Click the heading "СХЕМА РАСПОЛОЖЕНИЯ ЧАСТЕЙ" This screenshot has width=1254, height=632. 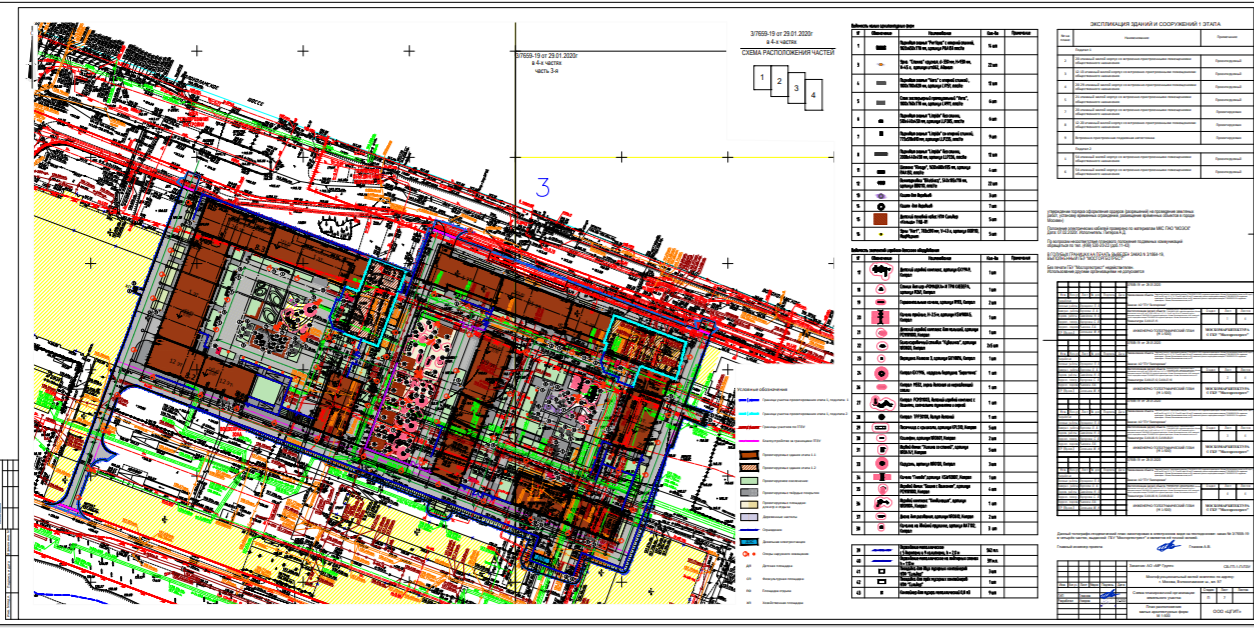coord(788,53)
